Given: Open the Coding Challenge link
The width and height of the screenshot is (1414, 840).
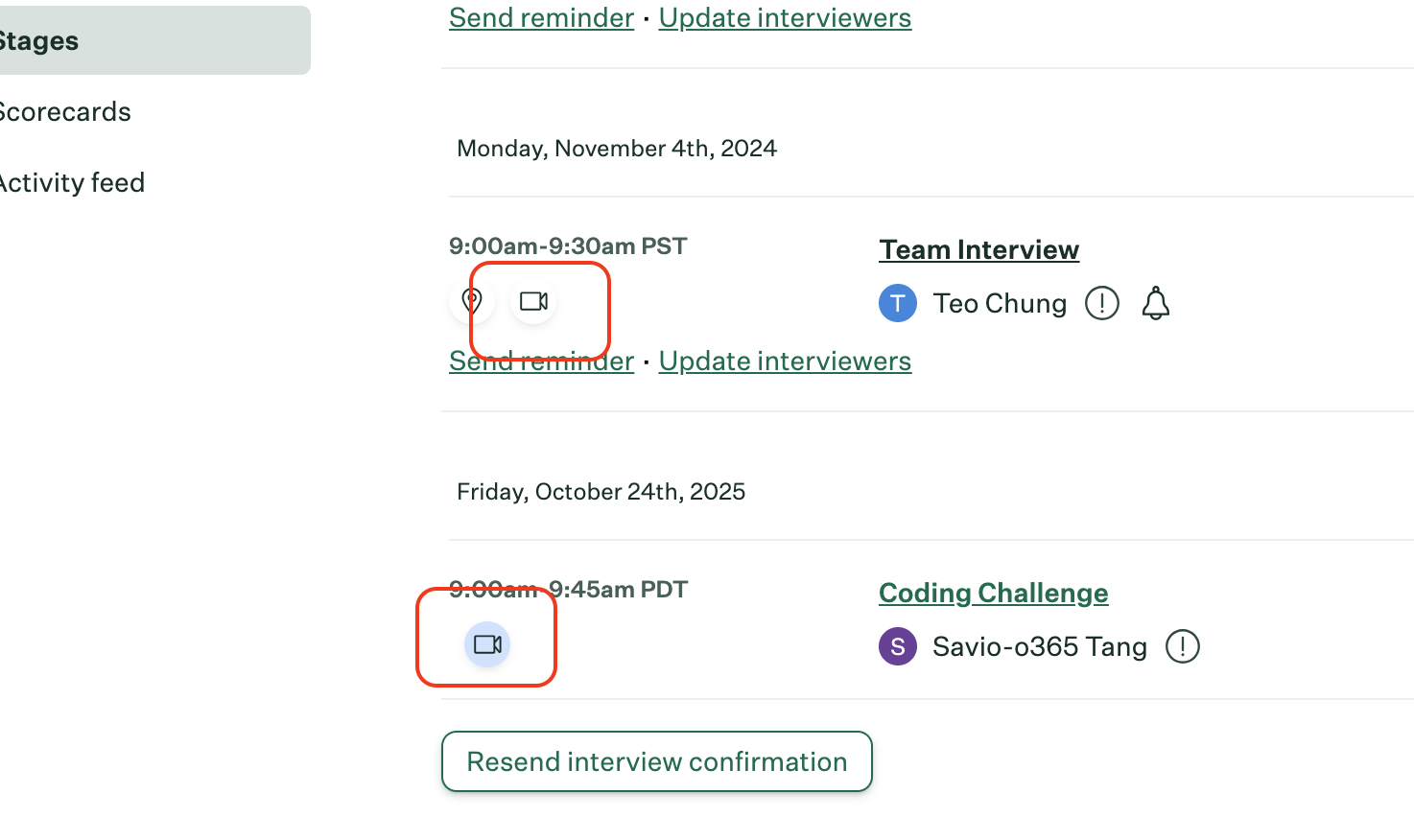Looking at the screenshot, I should tap(993, 593).
